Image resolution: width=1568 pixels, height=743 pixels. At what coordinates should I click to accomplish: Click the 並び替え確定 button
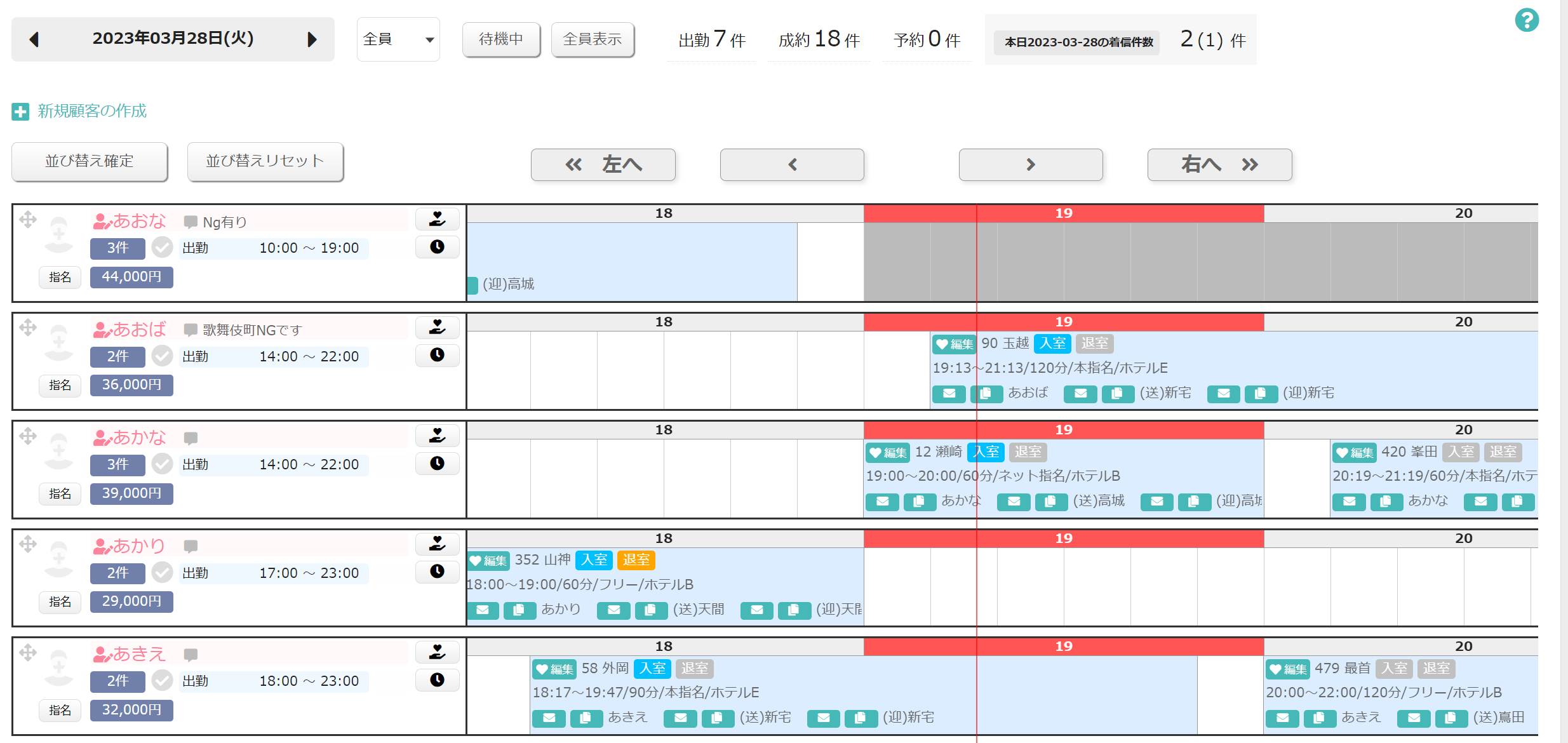pyautogui.click(x=90, y=161)
